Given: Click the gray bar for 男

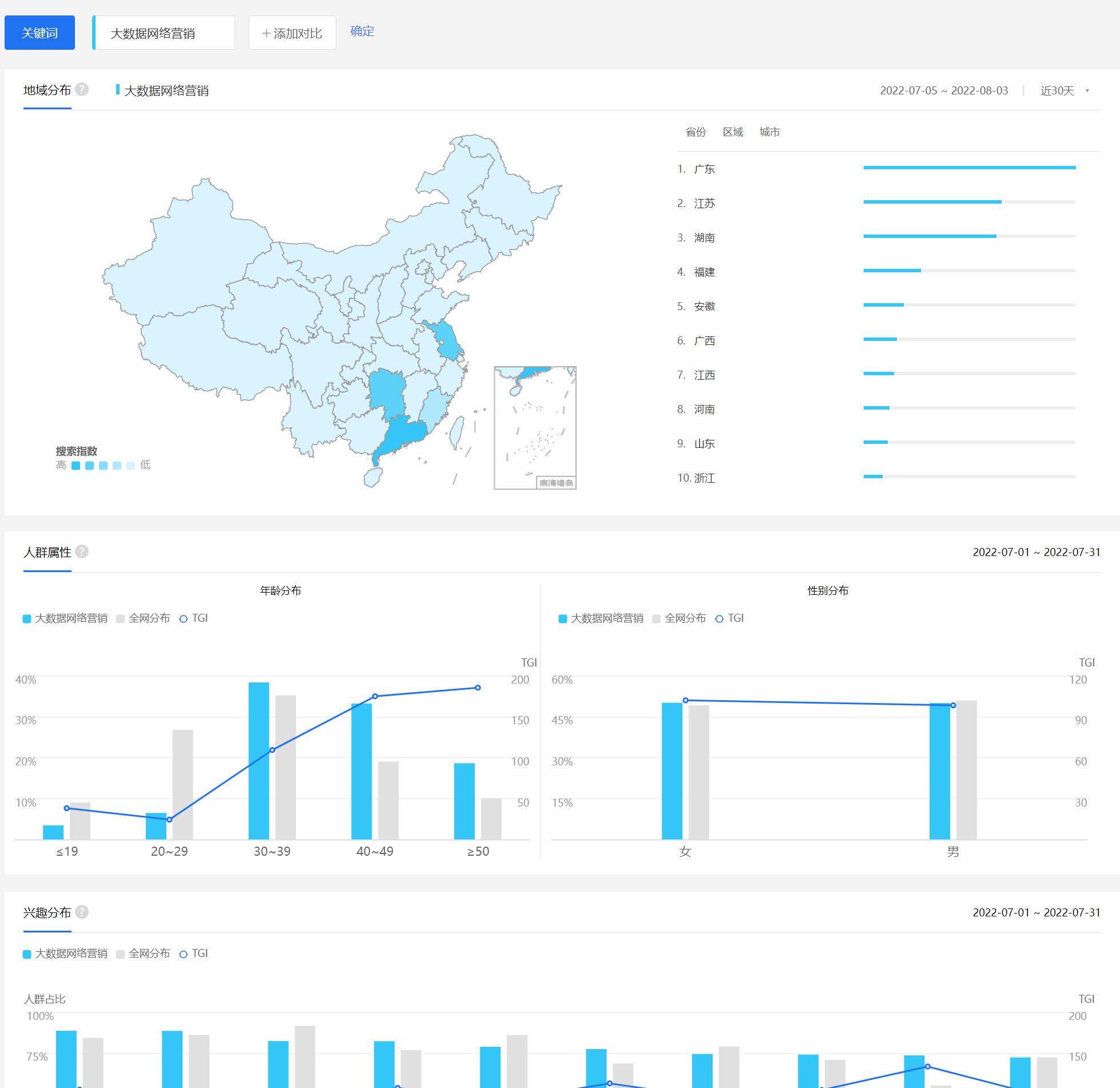Looking at the screenshot, I should pyautogui.click(x=967, y=770).
